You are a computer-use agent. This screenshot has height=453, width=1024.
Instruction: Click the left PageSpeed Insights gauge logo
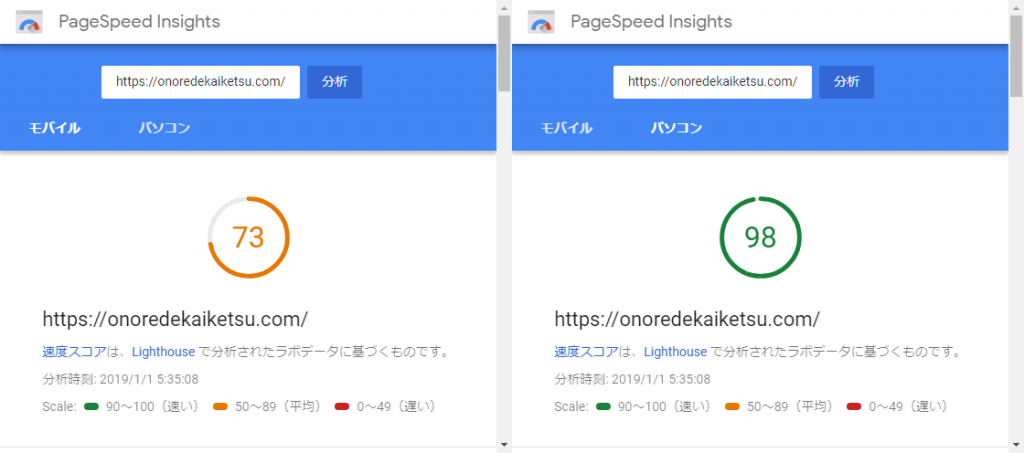point(29,22)
